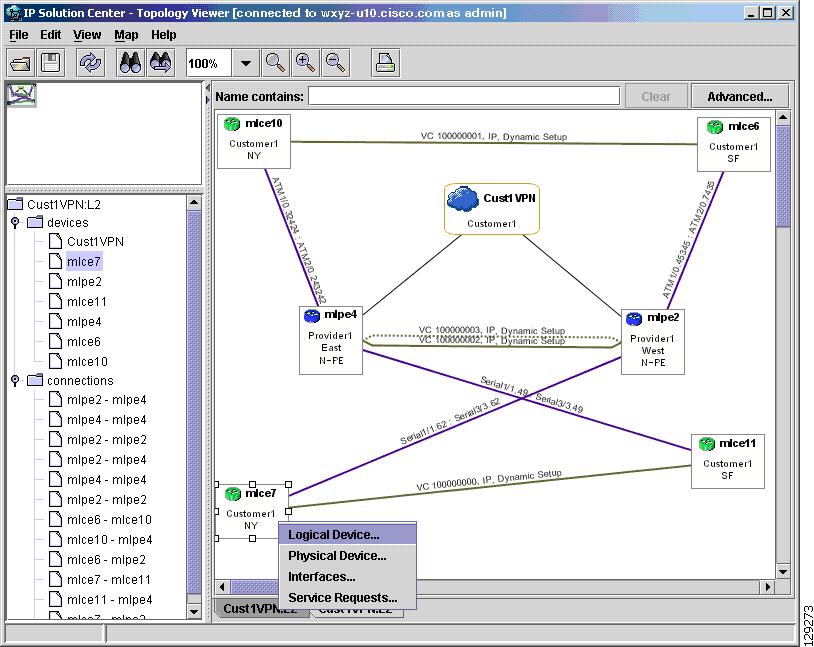
Task: Select the mlpe4 provider router icon
Action: coord(311,316)
